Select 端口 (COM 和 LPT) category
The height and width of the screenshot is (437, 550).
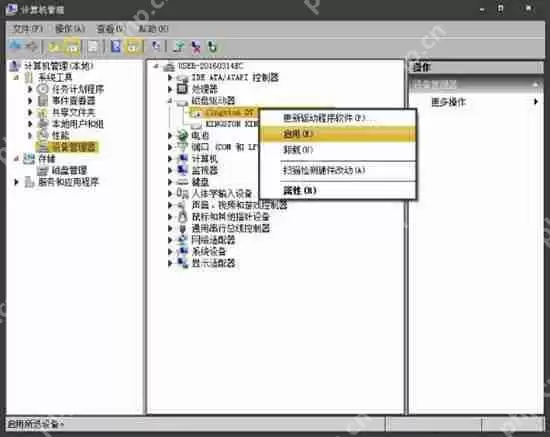tap(224, 147)
